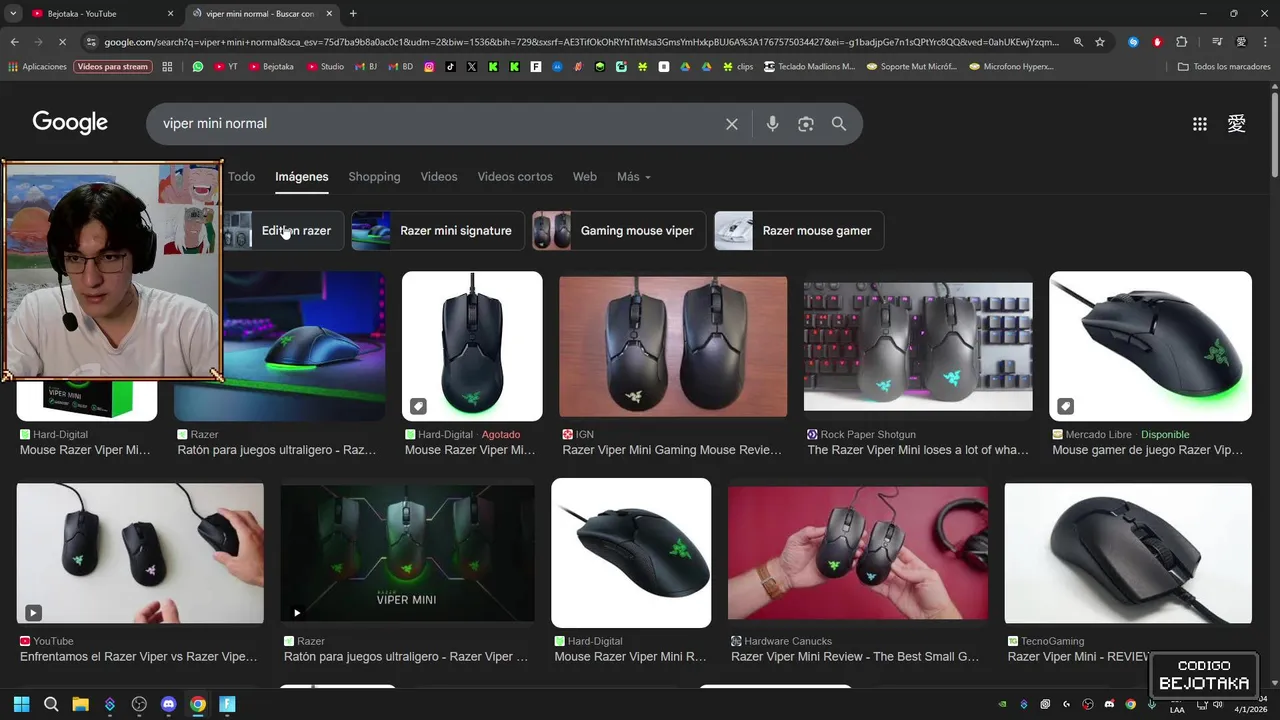Select the Todo search tab
The image size is (1280, 720).
(x=241, y=177)
